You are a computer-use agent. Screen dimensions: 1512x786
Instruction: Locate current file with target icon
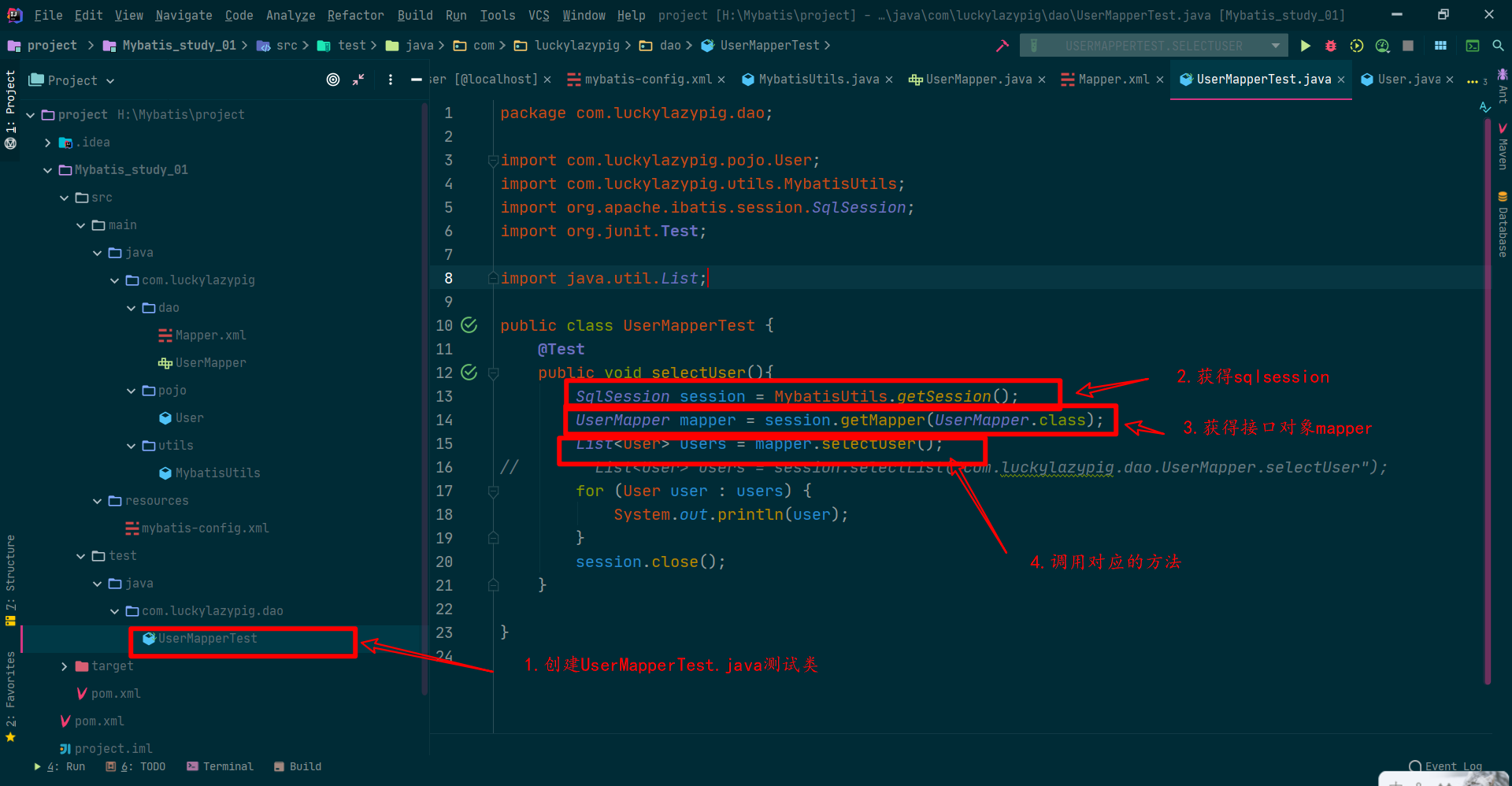pyautogui.click(x=333, y=80)
